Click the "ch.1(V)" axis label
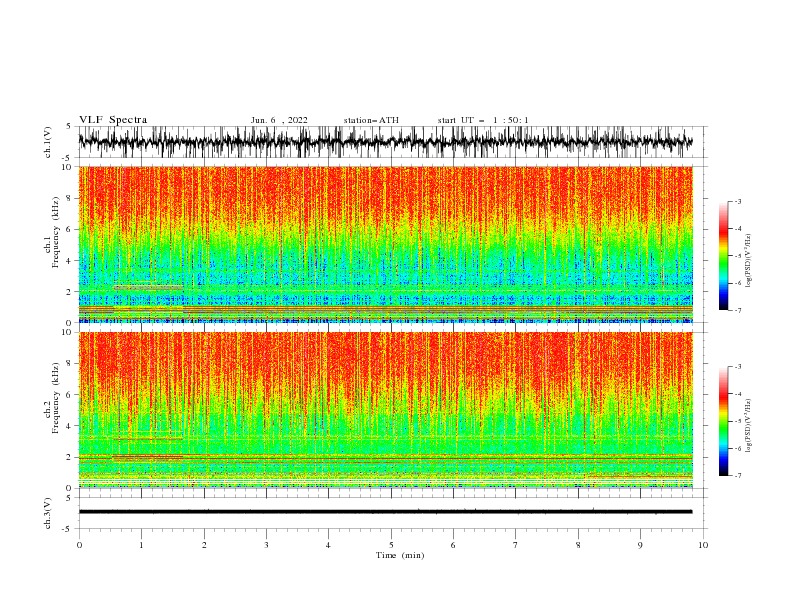This screenshot has width=792, height=612. (x=48, y=142)
